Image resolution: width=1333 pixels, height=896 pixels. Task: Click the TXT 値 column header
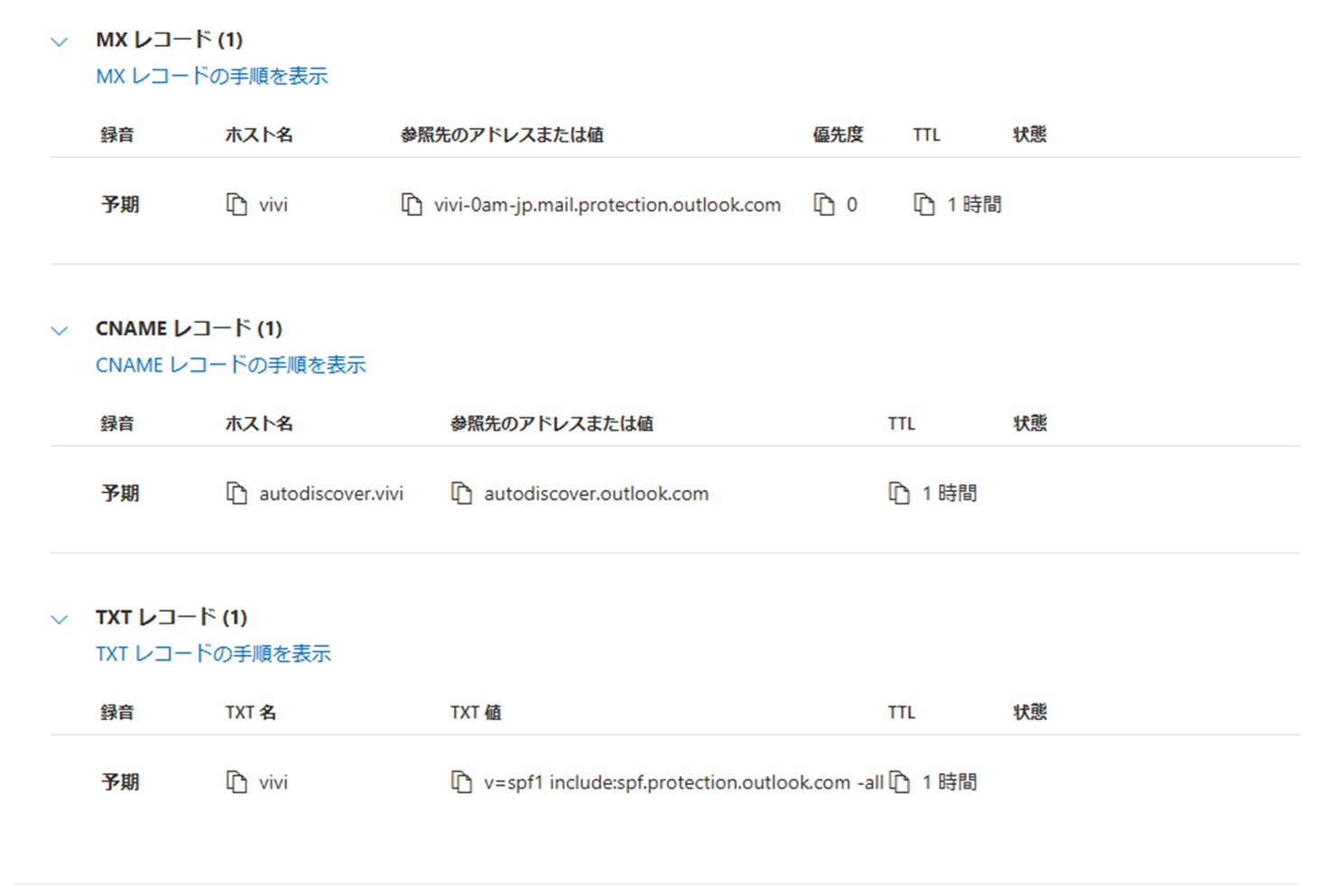click(x=476, y=712)
